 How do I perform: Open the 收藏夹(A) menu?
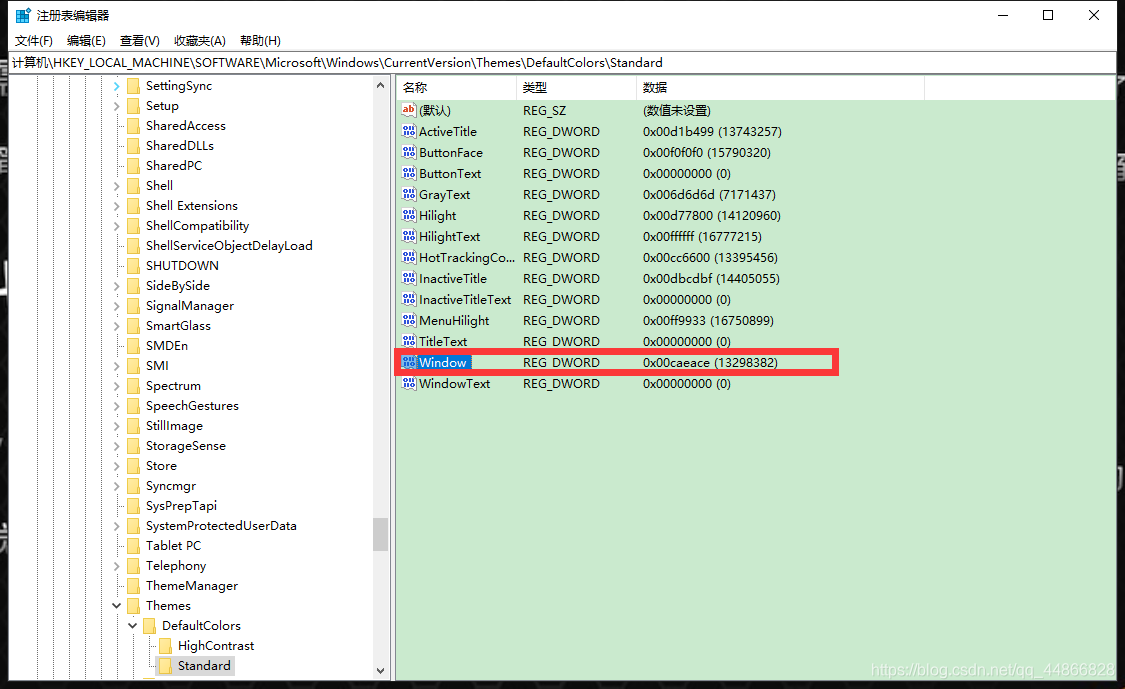coord(199,41)
